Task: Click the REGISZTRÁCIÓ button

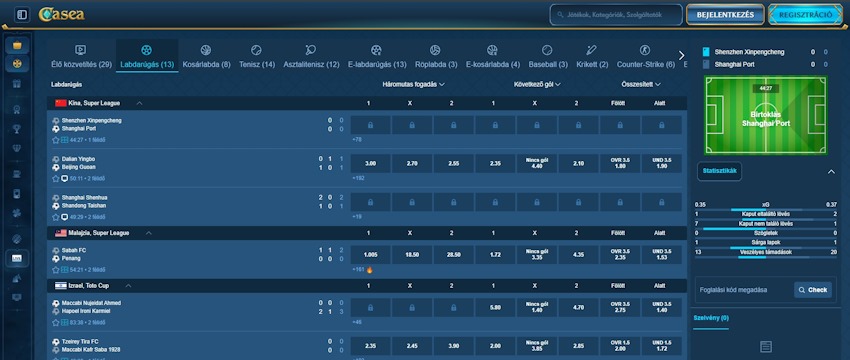Action: coord(805,15)
